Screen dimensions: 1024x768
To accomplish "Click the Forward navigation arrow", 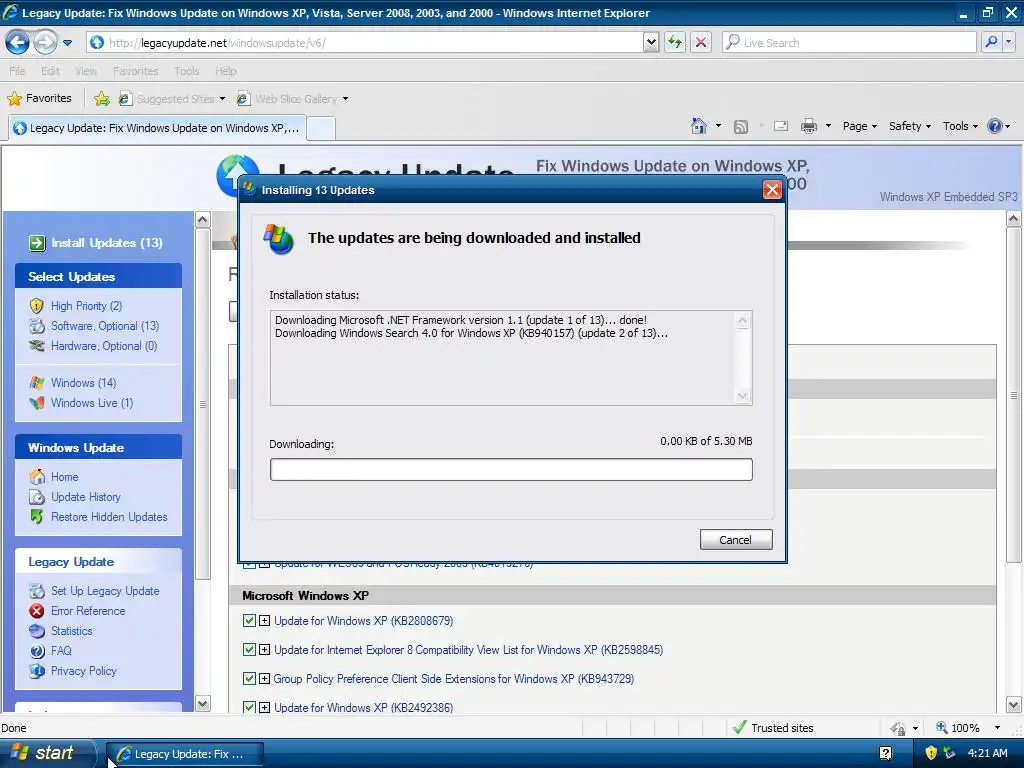I will (x=44, y=42).
